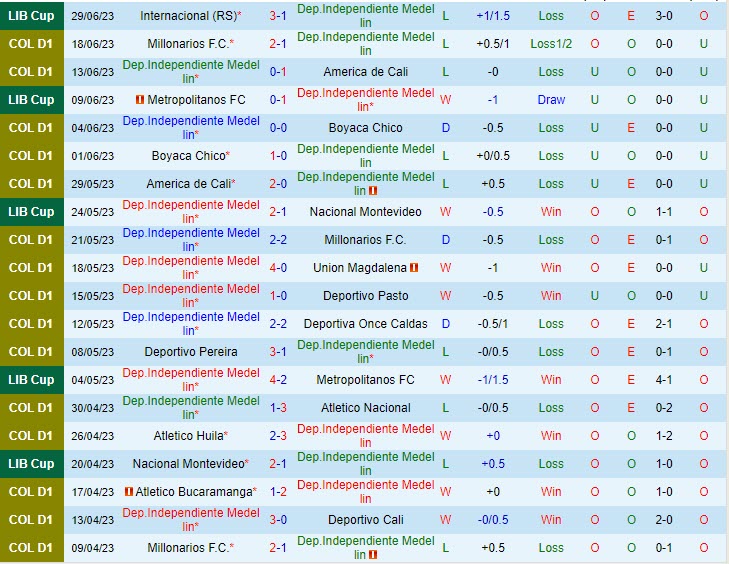Click half-time score 3-0 in 29/06/23 row

point(664,16)
